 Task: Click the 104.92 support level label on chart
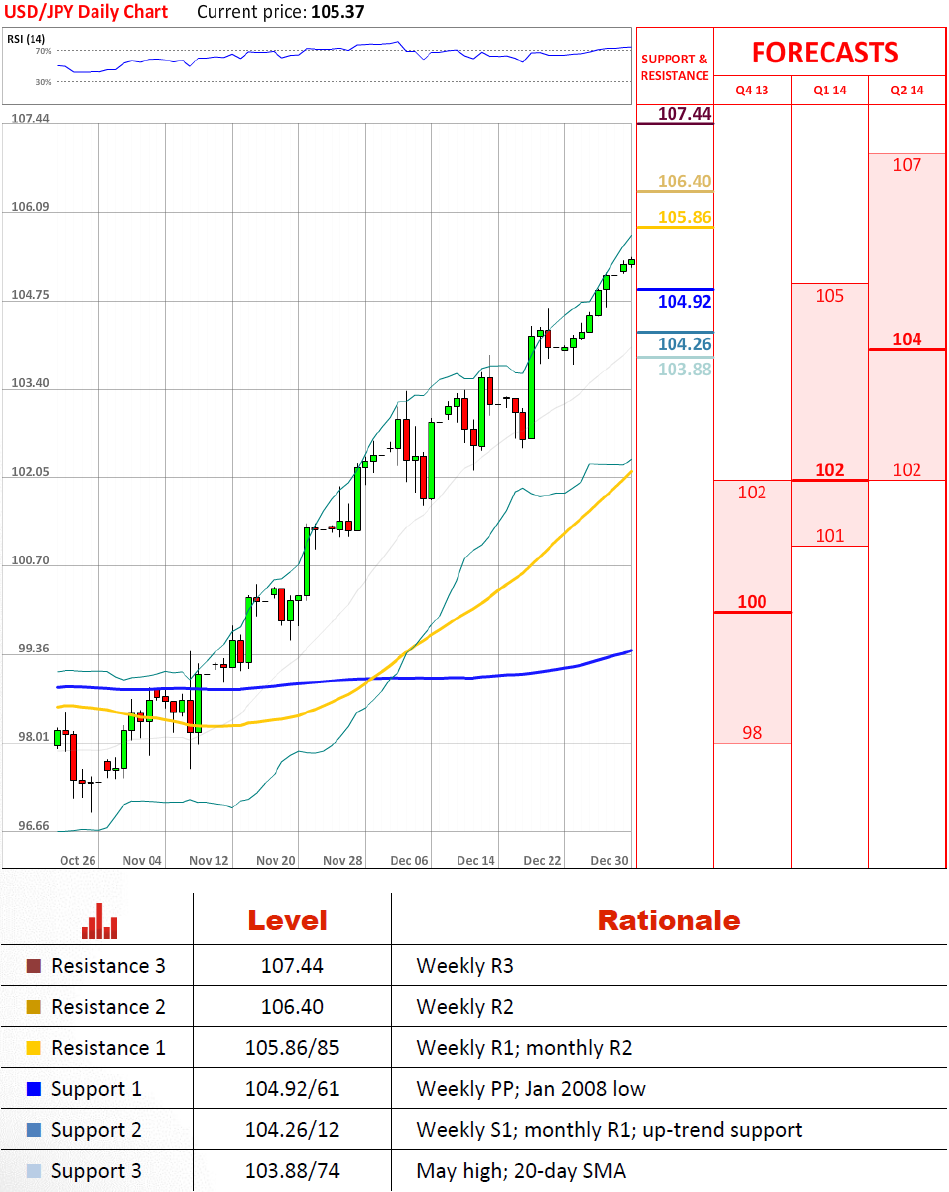pos(684,301)
